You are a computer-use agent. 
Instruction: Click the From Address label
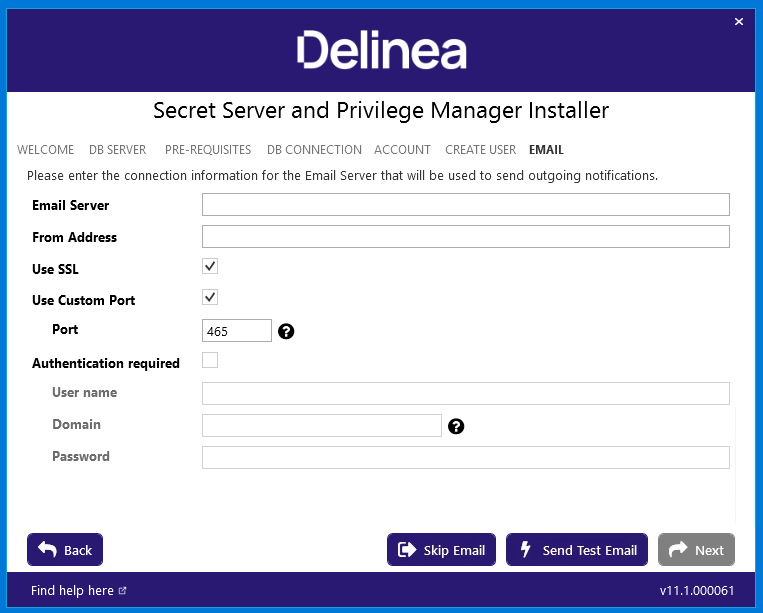pyautogui.click(x=74, y=237)
